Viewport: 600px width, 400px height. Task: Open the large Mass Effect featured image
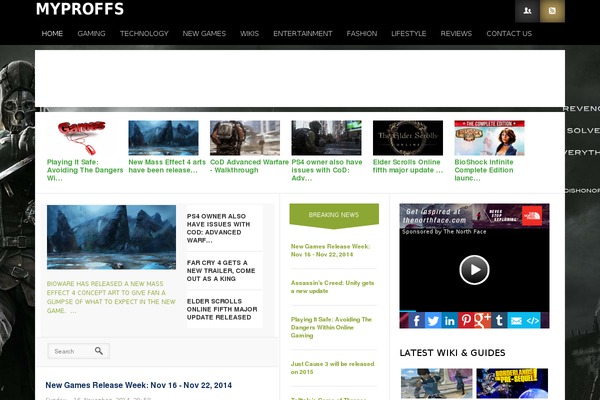tap(111, 237)
